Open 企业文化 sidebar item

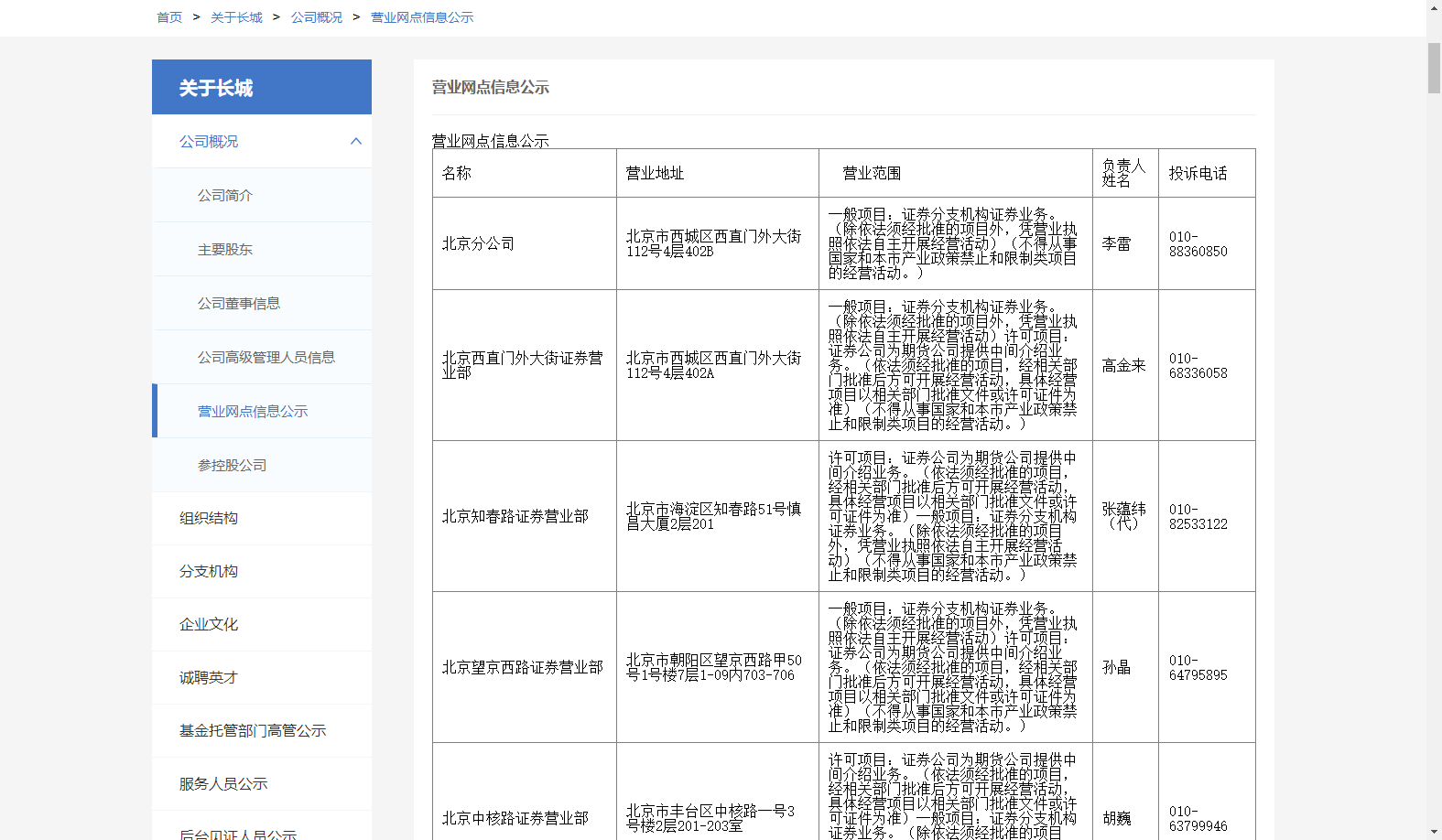pyautogui.click(x=262, y=625)
